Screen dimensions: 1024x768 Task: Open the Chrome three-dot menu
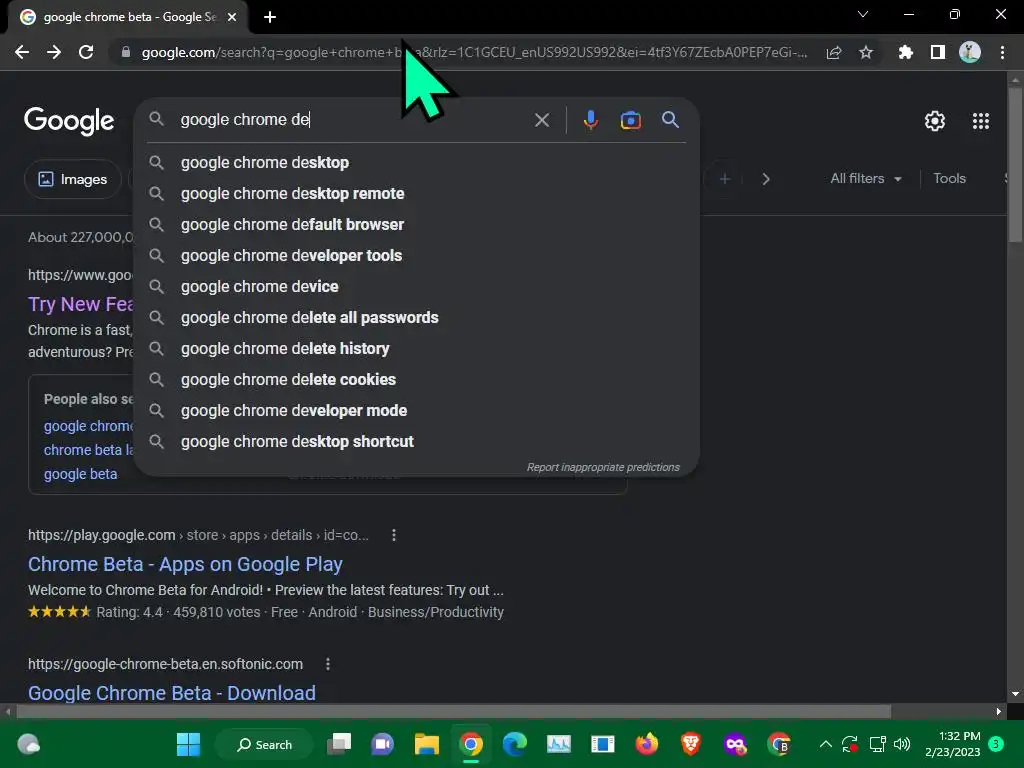(1002, 52)
